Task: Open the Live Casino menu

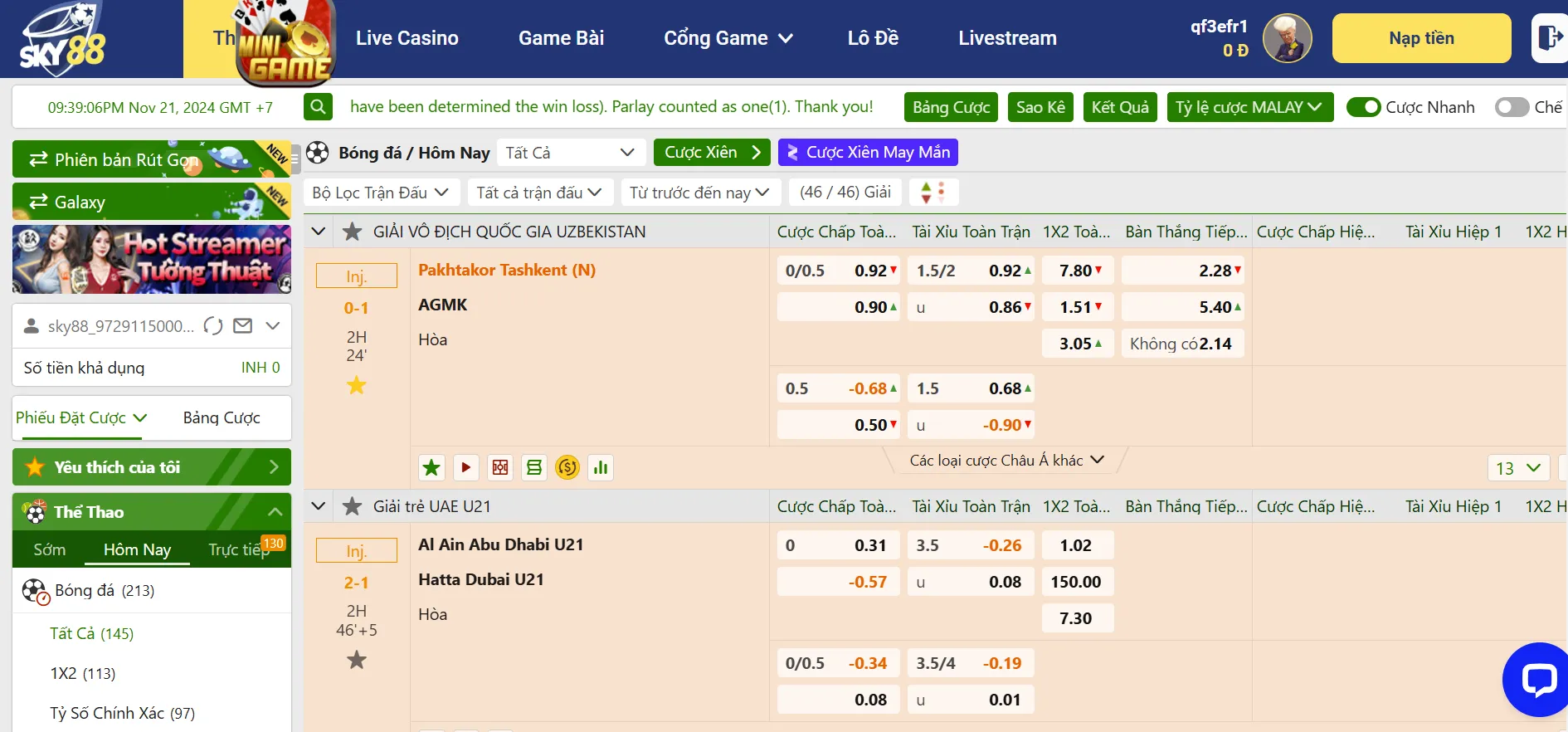Action: coord(407,38)
